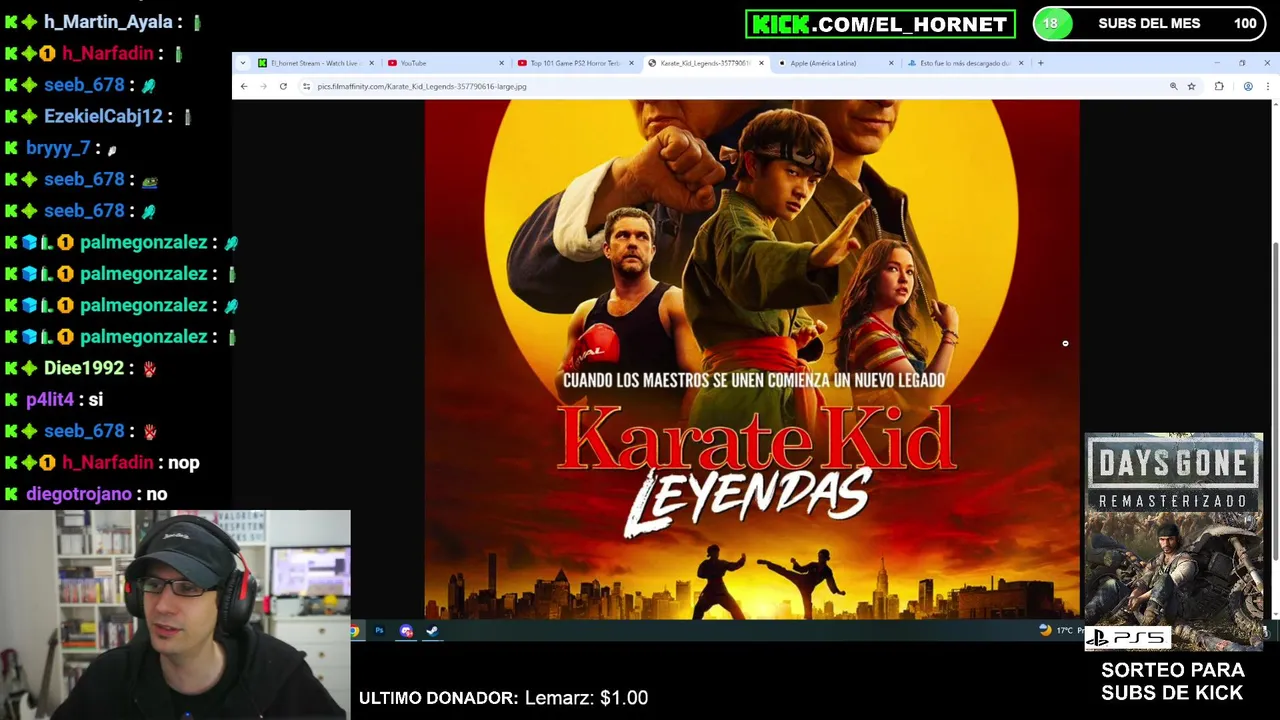Focus the address bar with filmaffinity URL
The height and width of the screenshot is (720, 1280).
740,86
